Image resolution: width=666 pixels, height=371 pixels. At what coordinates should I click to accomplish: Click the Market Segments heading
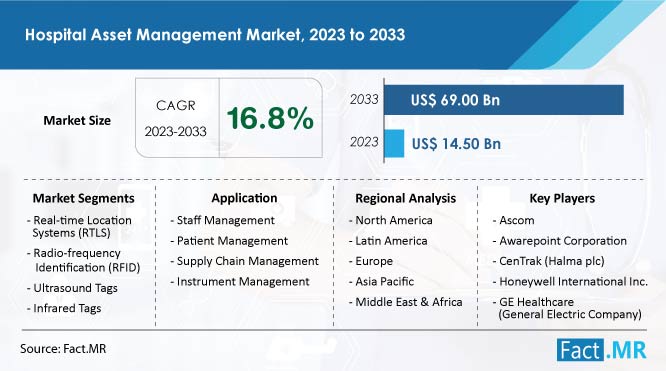[x=84, y=198]
